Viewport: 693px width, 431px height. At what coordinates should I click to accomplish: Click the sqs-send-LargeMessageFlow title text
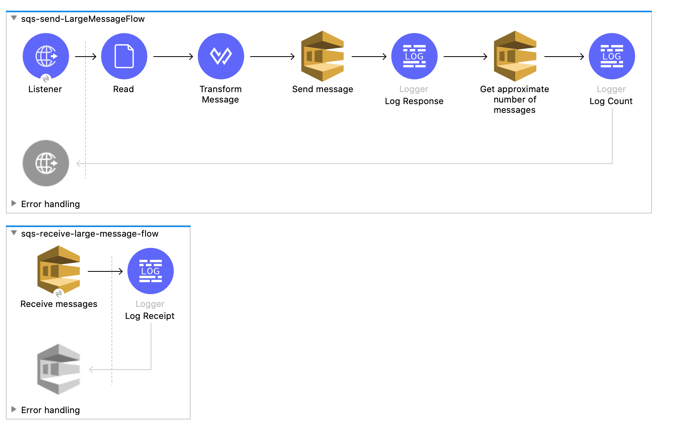[x=83, y=19]
